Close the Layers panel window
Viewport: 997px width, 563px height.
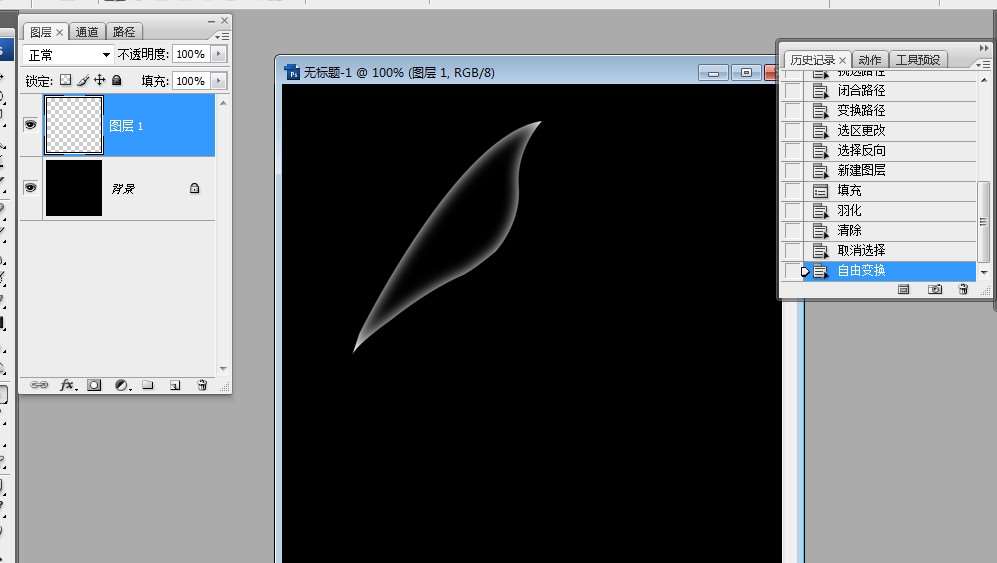[x=224, y=21]
